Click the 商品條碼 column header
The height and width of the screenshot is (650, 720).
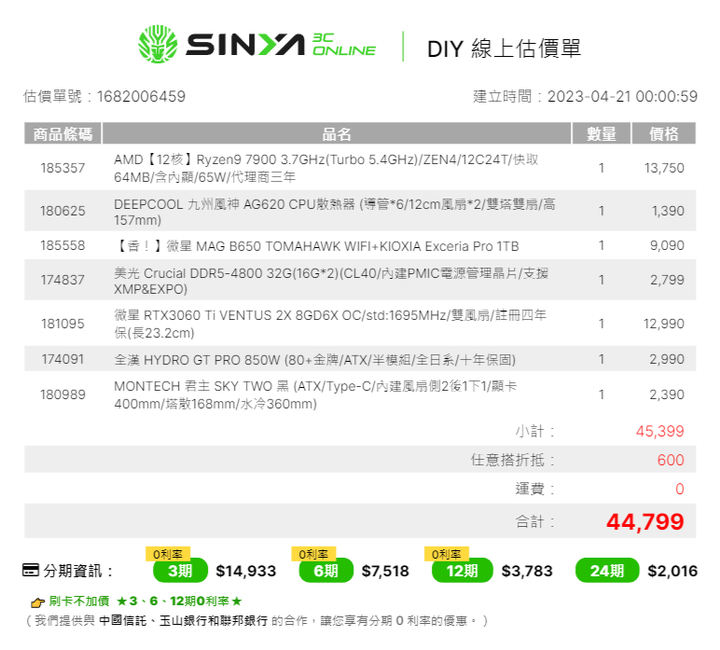(63, 134)
